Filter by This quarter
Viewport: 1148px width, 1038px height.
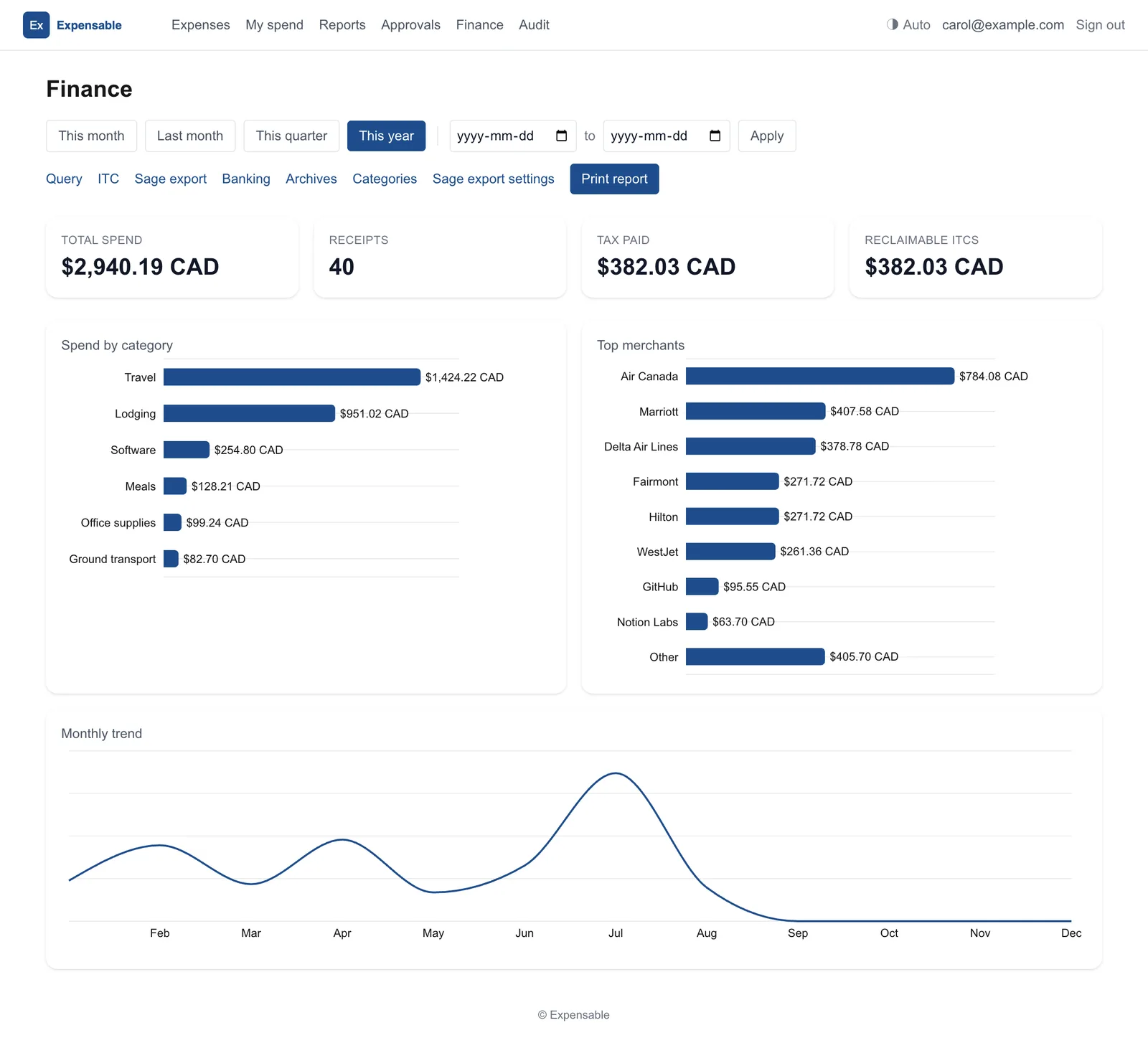[291, 136]
